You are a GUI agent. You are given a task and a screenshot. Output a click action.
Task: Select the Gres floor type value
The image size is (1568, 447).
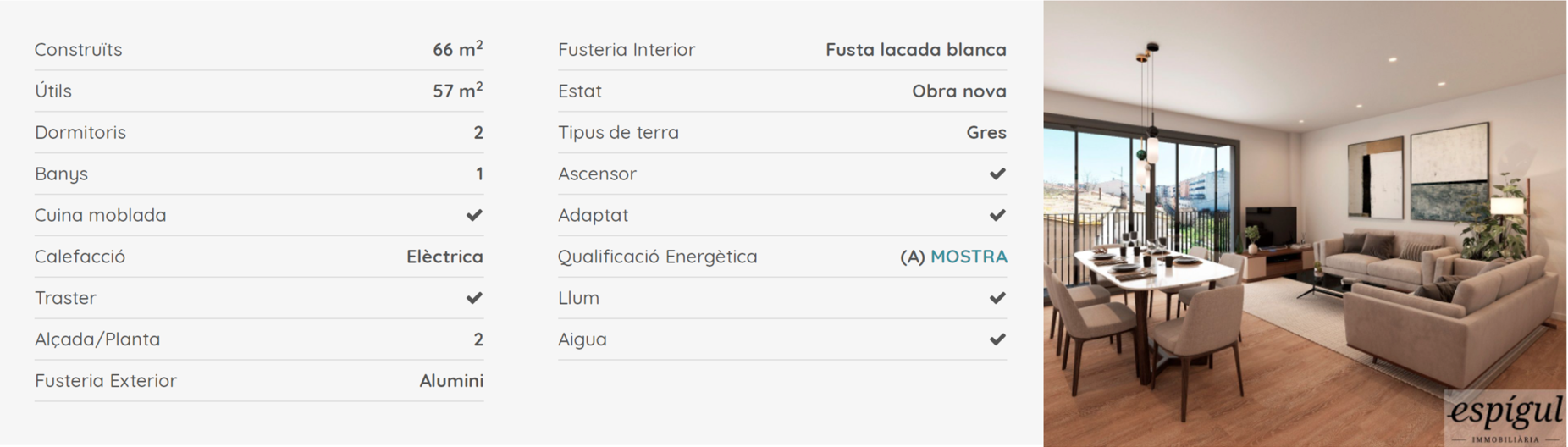(x=986, y=133)
